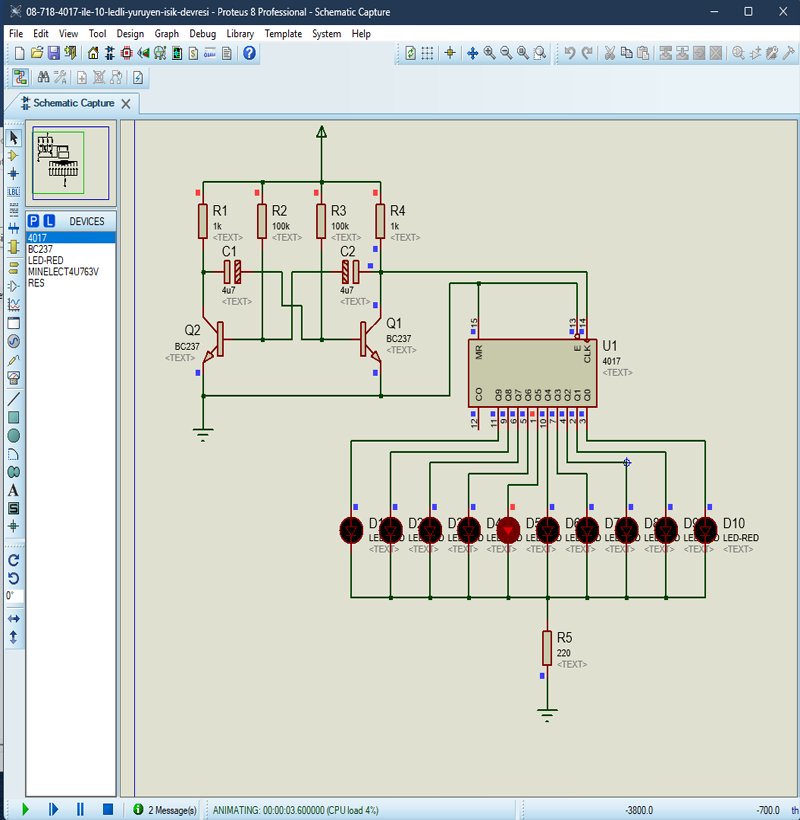Switch to the Schematic Capture tab
Viewport: 800px width, 820px height.
(x=73, y=103)
